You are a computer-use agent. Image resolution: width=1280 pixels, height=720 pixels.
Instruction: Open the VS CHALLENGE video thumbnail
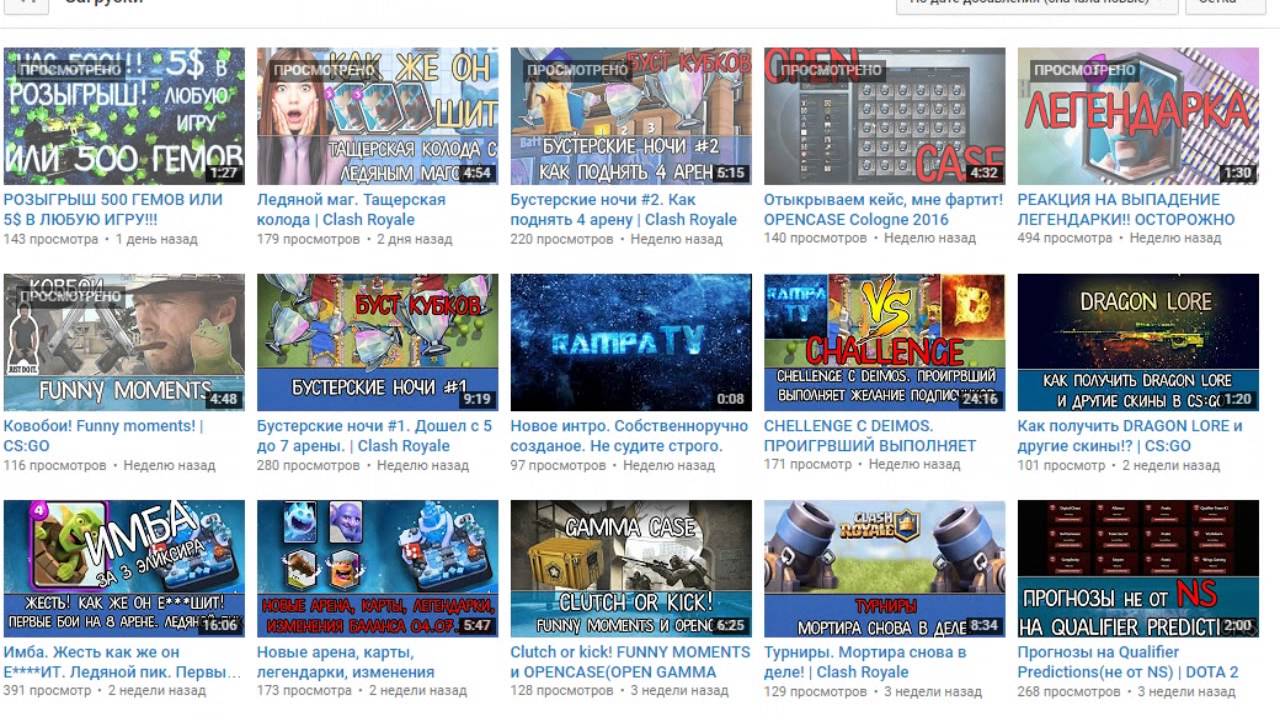(884, 342)
